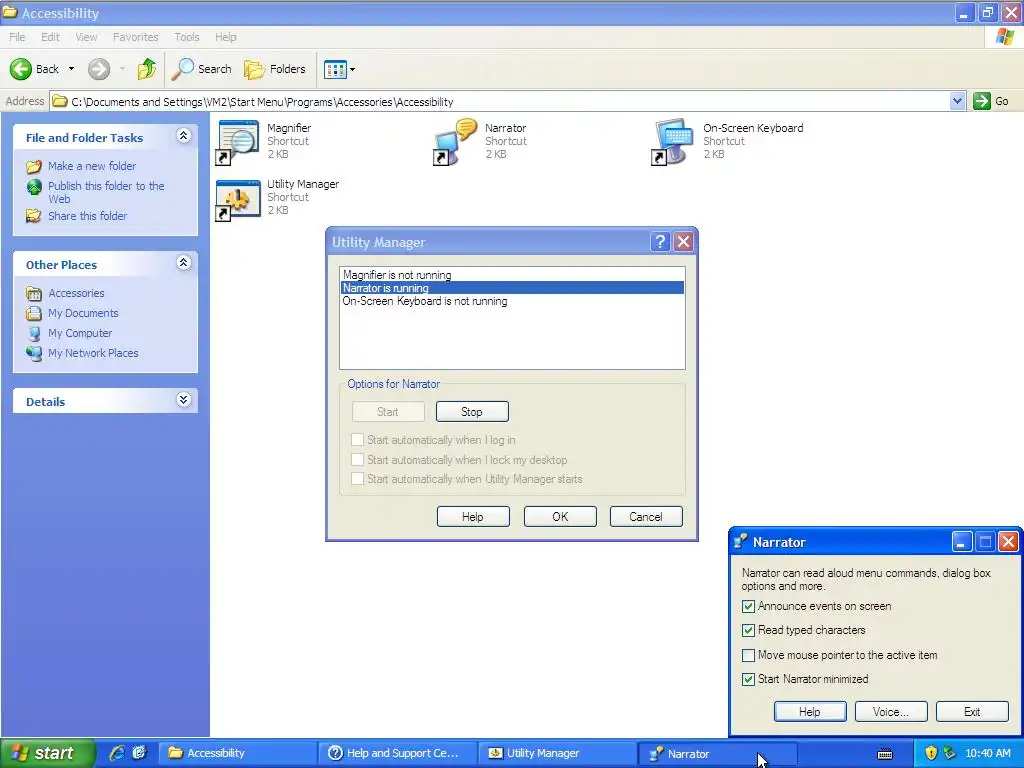Open Accessories in Other Places

pos(76,293)
